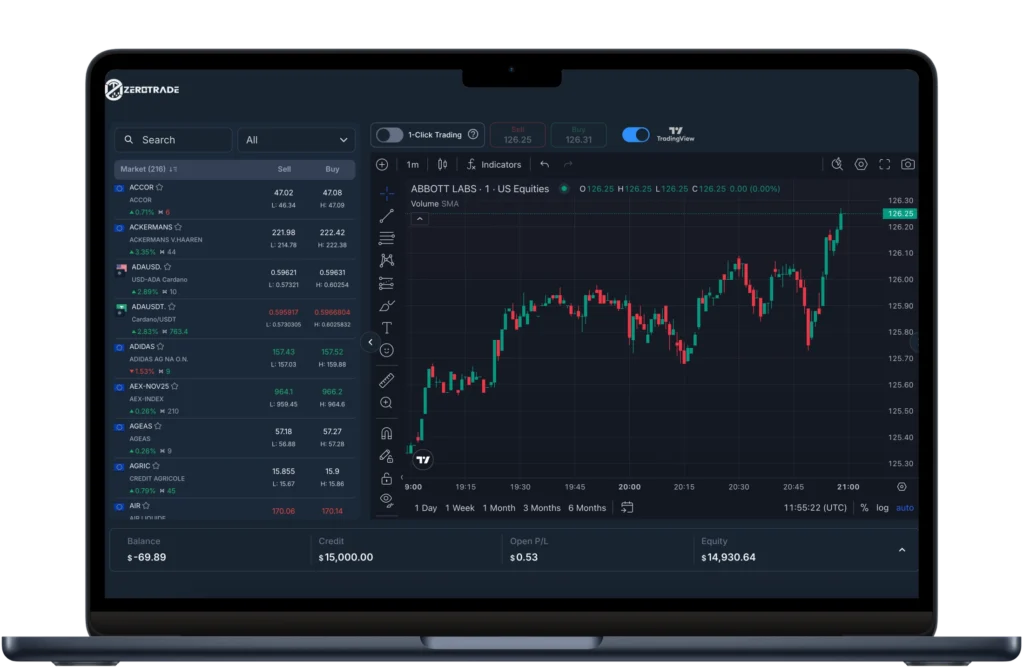The width and height of the screenshot is (1024, 668).
Task: Expand the bottom account summary panel
Action: (x=902, y=550)
